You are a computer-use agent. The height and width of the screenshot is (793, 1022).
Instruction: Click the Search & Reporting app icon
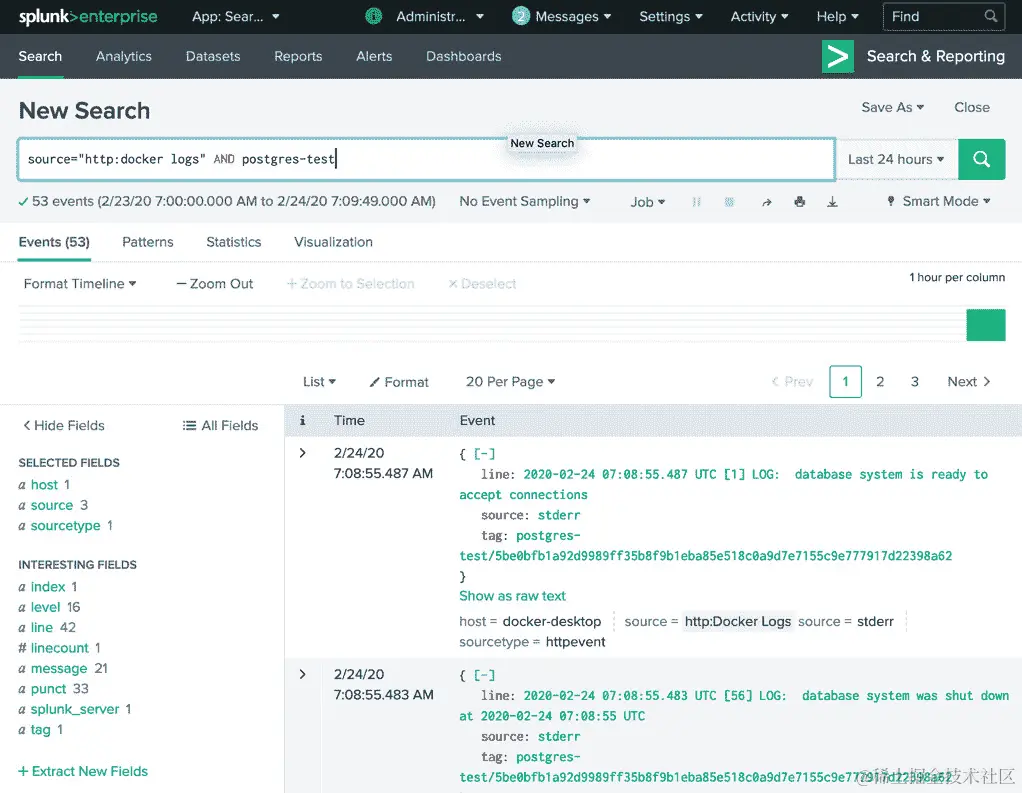(838, 57)
